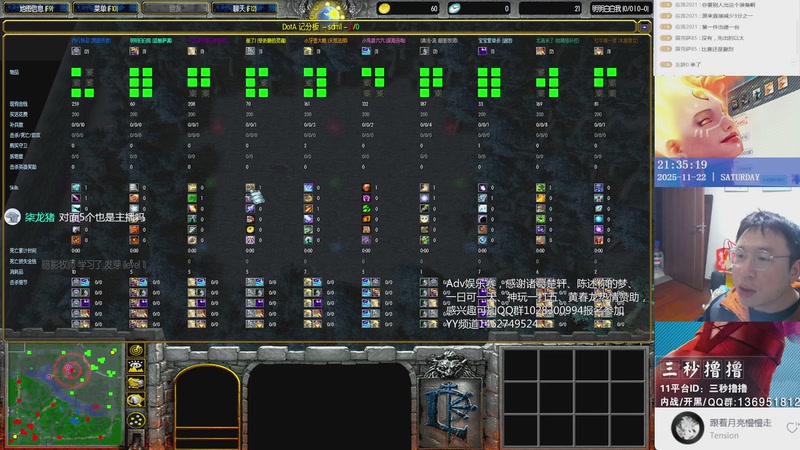Select orange player's hero portrait in scoreboard
The width and height of the screenshot is (800, 450).
tap(308, 51)
